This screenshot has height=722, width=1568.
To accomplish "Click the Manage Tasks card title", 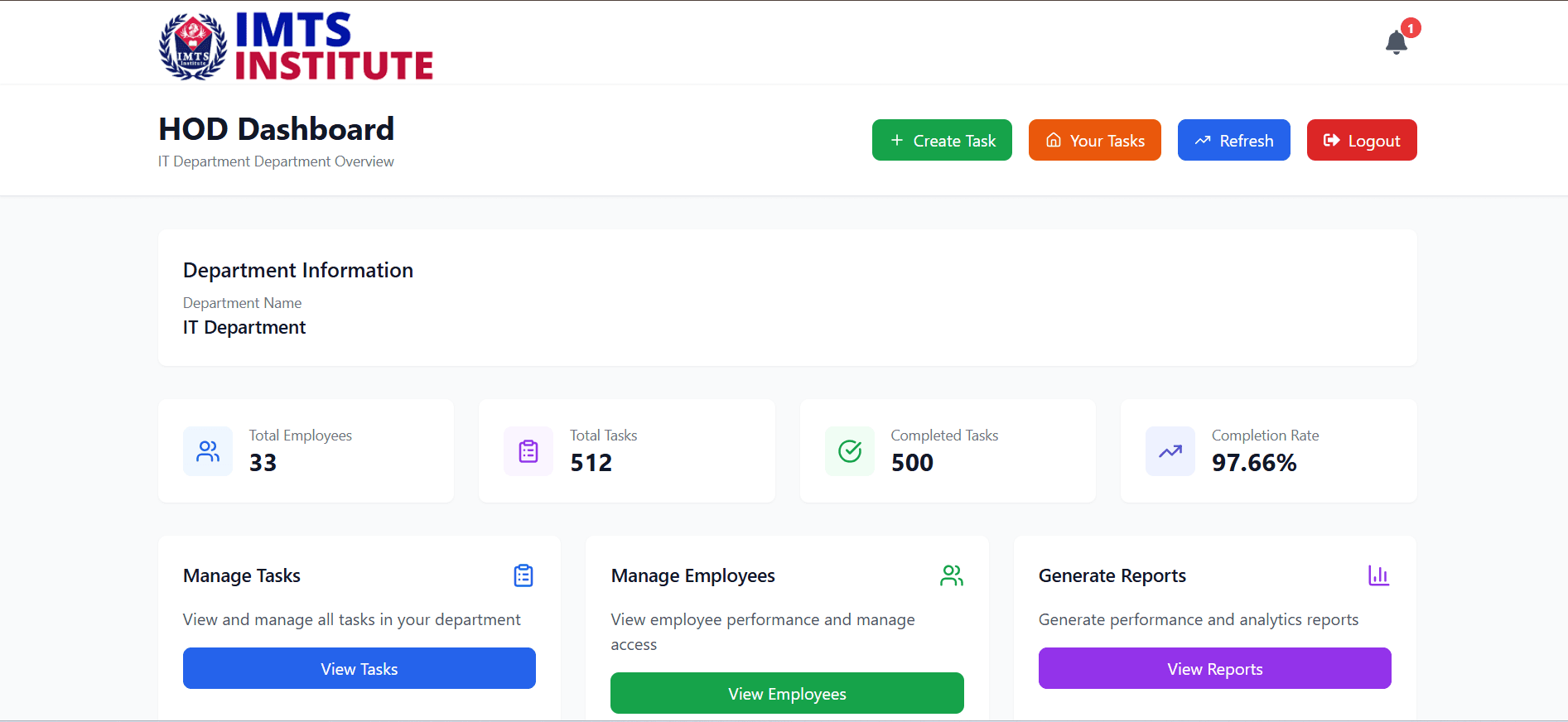I will [x=242, y=575].
